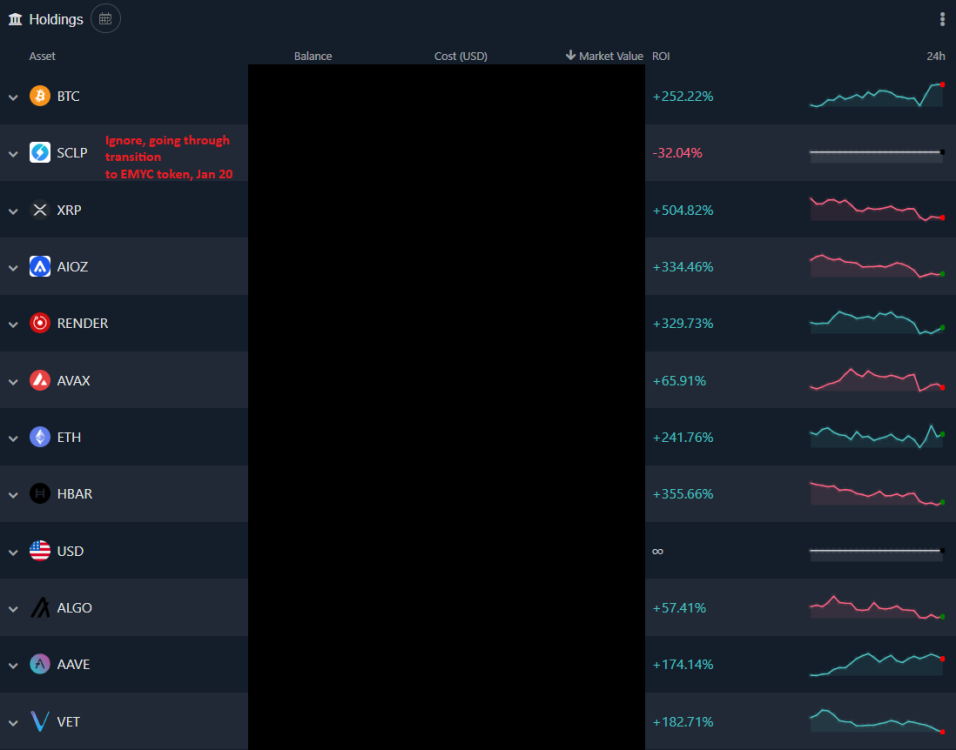Sort holdings by ROI column
Screen dimensions: 956x750
tap(661, 56)
